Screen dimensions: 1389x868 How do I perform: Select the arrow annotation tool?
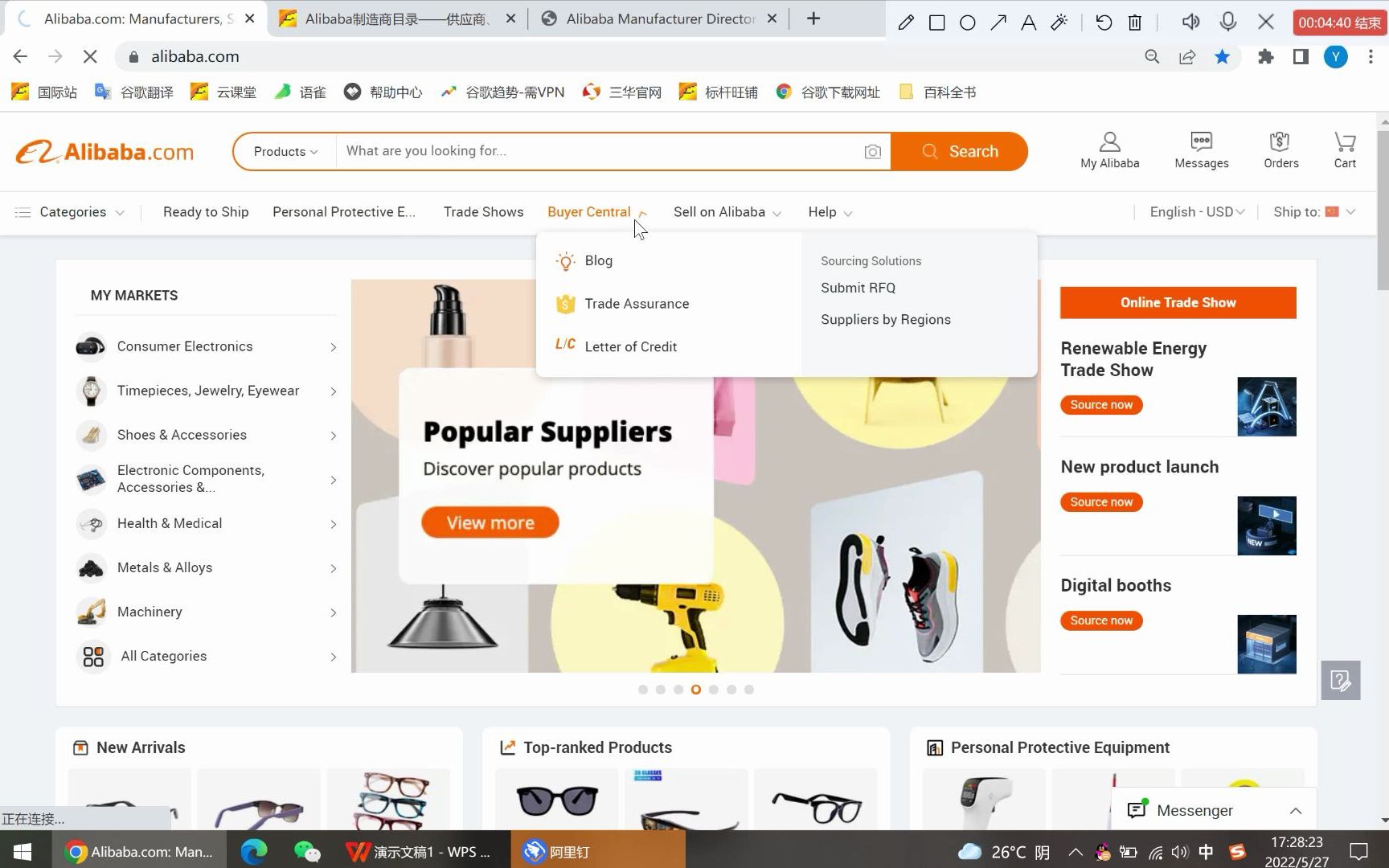[x=998, y=23]
